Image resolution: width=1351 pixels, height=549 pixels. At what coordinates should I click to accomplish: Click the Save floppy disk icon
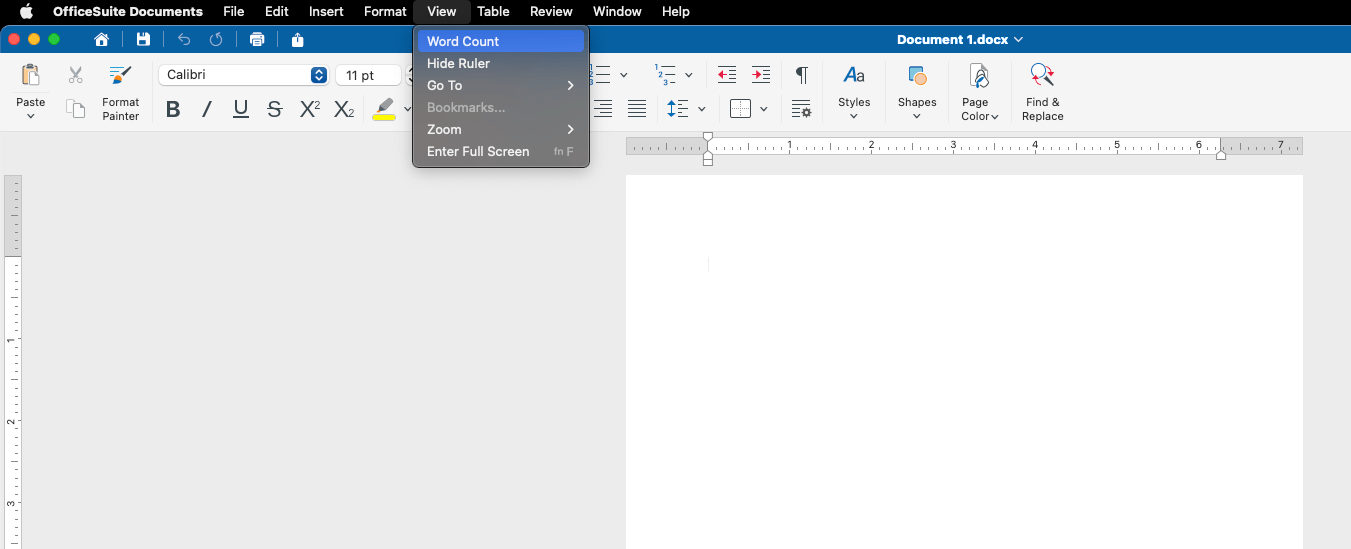143,40
